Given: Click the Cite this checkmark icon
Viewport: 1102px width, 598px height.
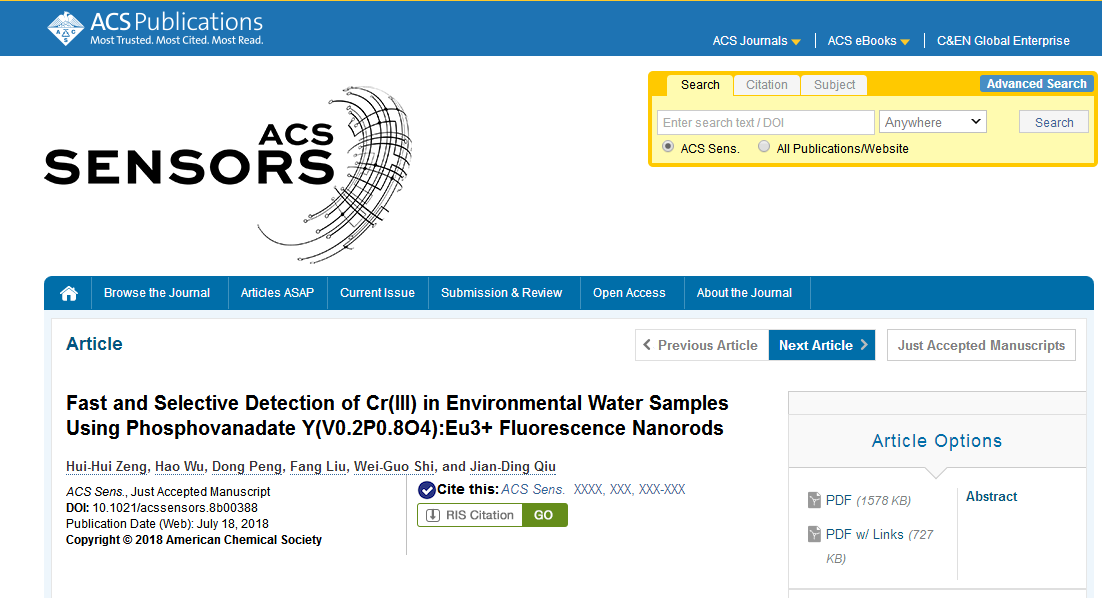Looking at the screenshot, I should (x=426, y=489).
